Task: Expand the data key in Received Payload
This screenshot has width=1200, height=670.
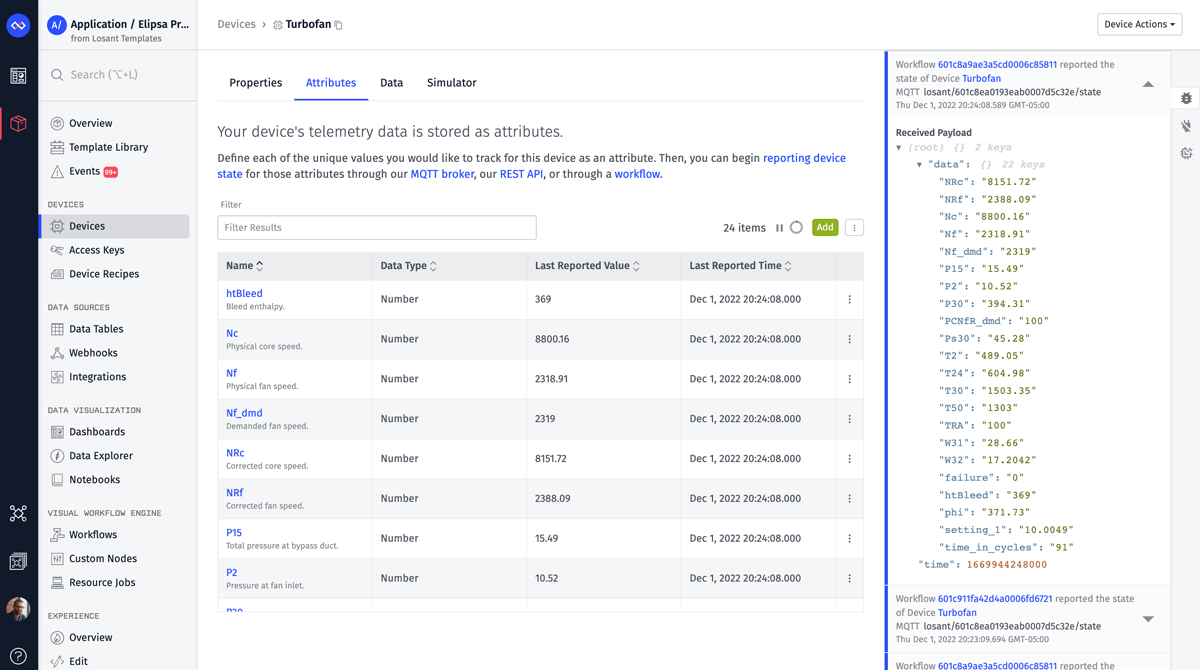Action: [x=919, y=164]
